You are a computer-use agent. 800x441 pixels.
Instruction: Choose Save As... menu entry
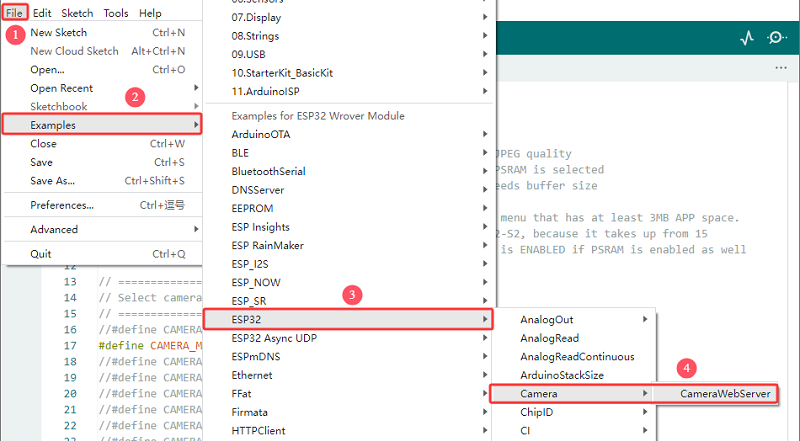(x=102, y=180)
